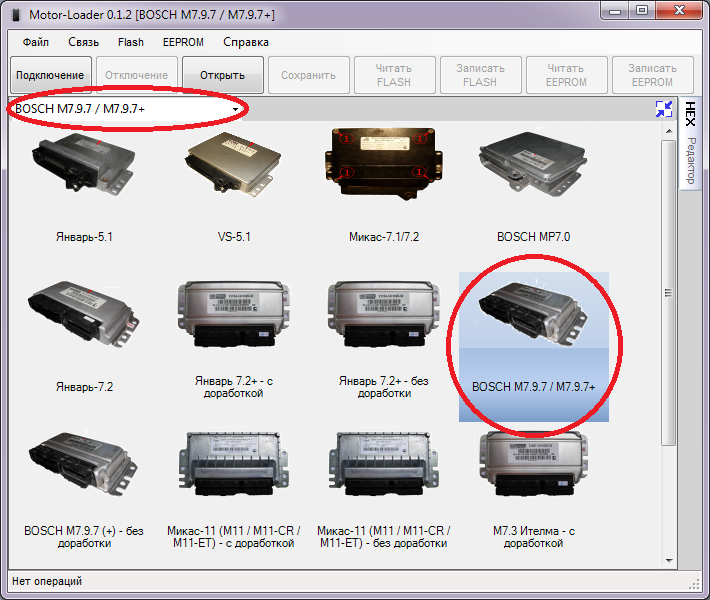Image resolution: width=710 pixels, height=600 pixels.
Task: Click the Январь-7.2 label text
Action: click(x=84, y=387)
